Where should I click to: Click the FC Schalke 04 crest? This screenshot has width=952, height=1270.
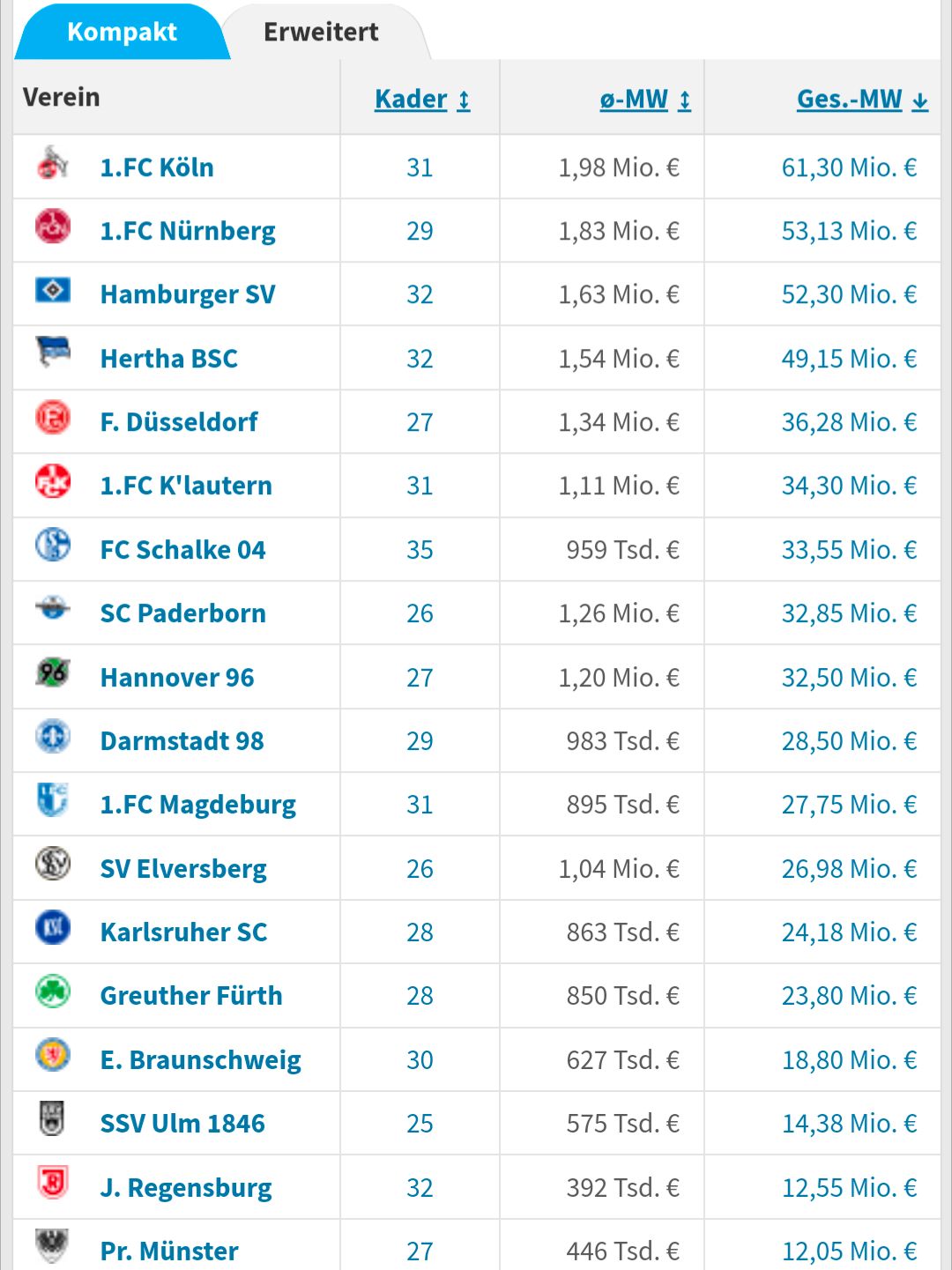tap(53, 545)
